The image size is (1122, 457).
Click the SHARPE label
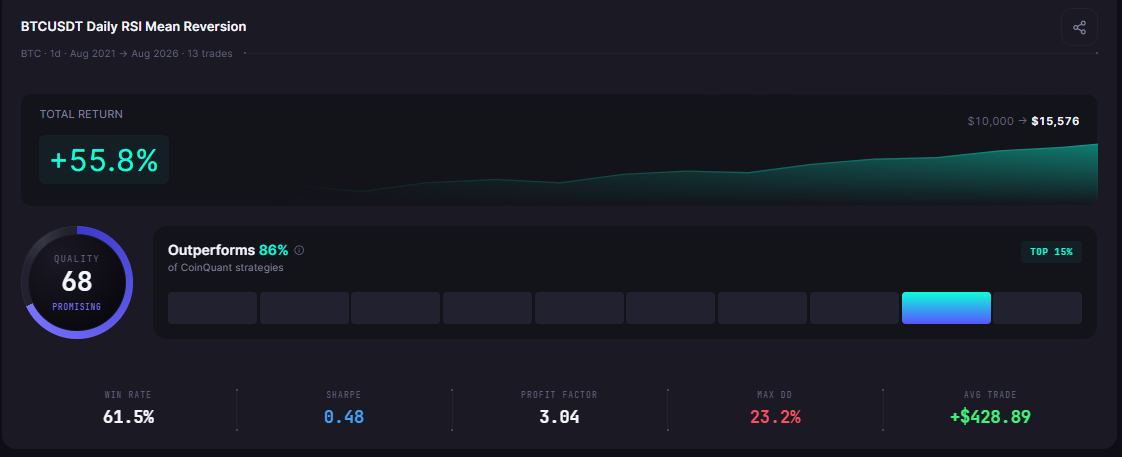pos(344,395)
